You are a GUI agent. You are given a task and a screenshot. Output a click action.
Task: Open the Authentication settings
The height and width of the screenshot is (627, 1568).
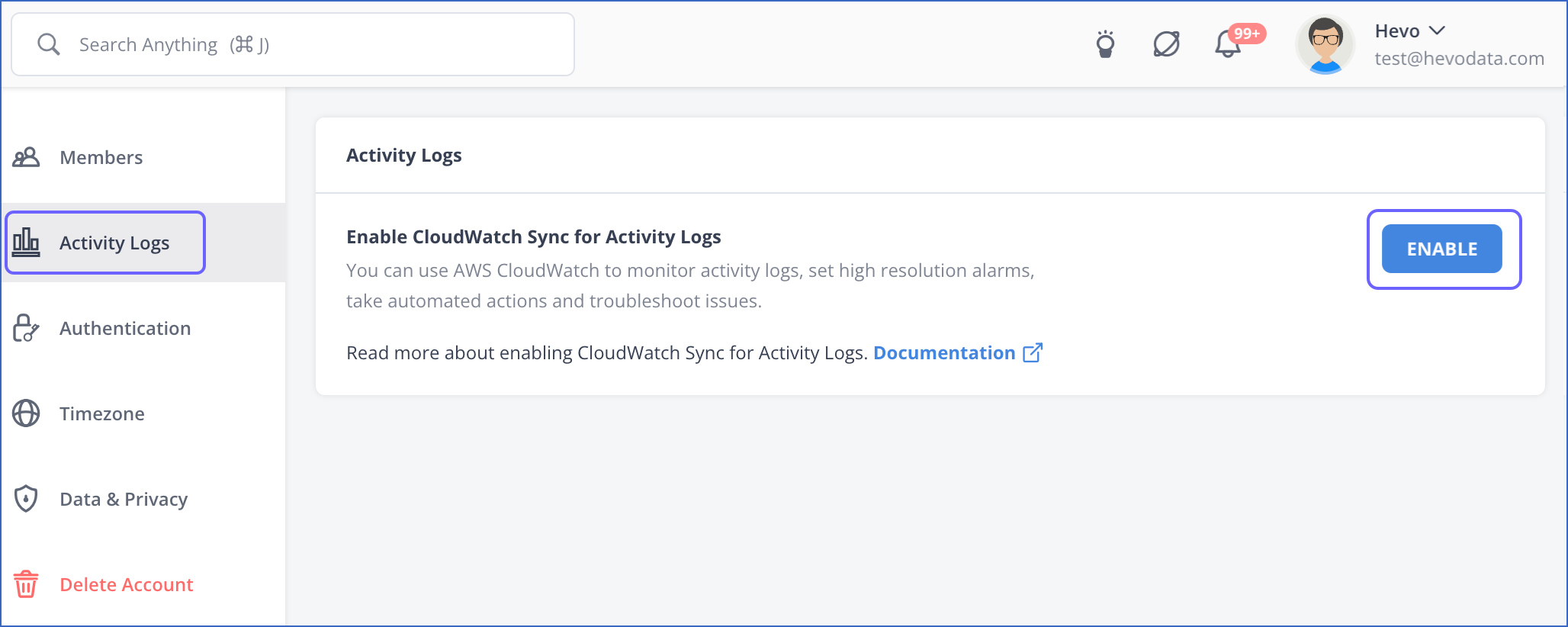click(143, 328)
